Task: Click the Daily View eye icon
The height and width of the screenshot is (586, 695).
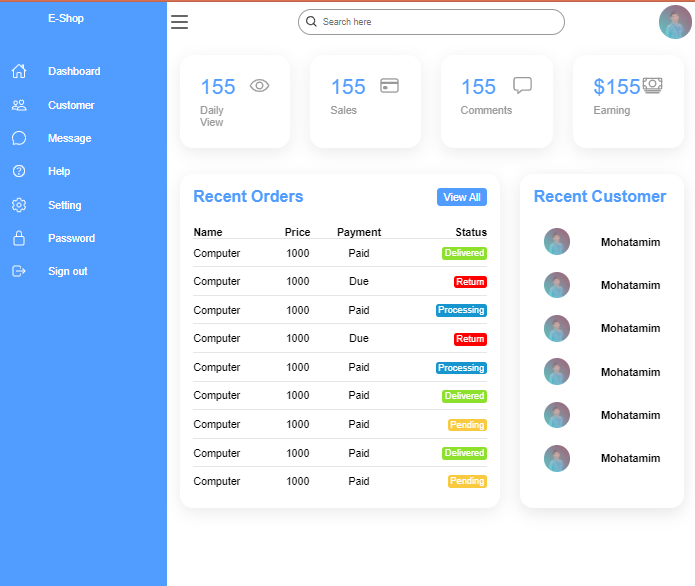Action: tap(259, 86)
